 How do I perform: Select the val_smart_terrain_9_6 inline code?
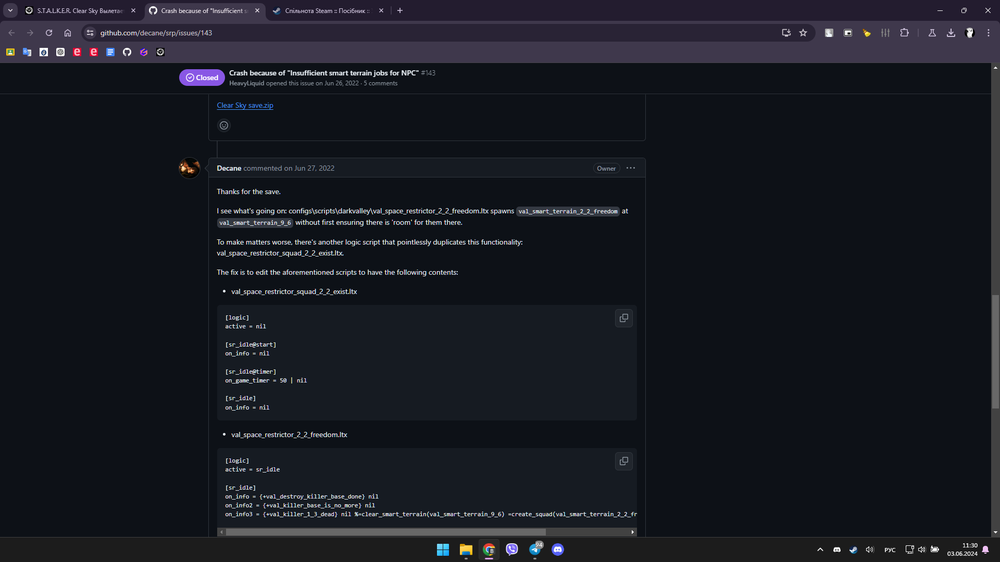pos(255,223)
